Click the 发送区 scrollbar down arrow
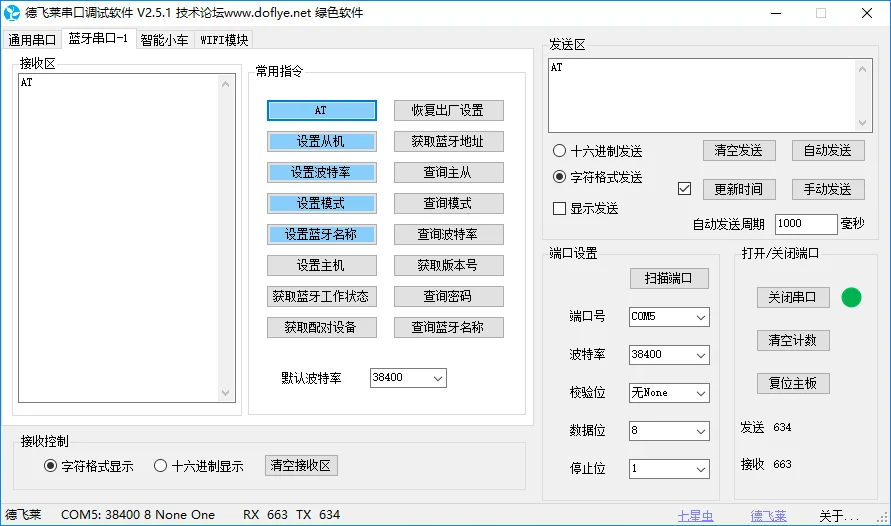The height and width of the screenshot is (526, 891). [863, 123]
